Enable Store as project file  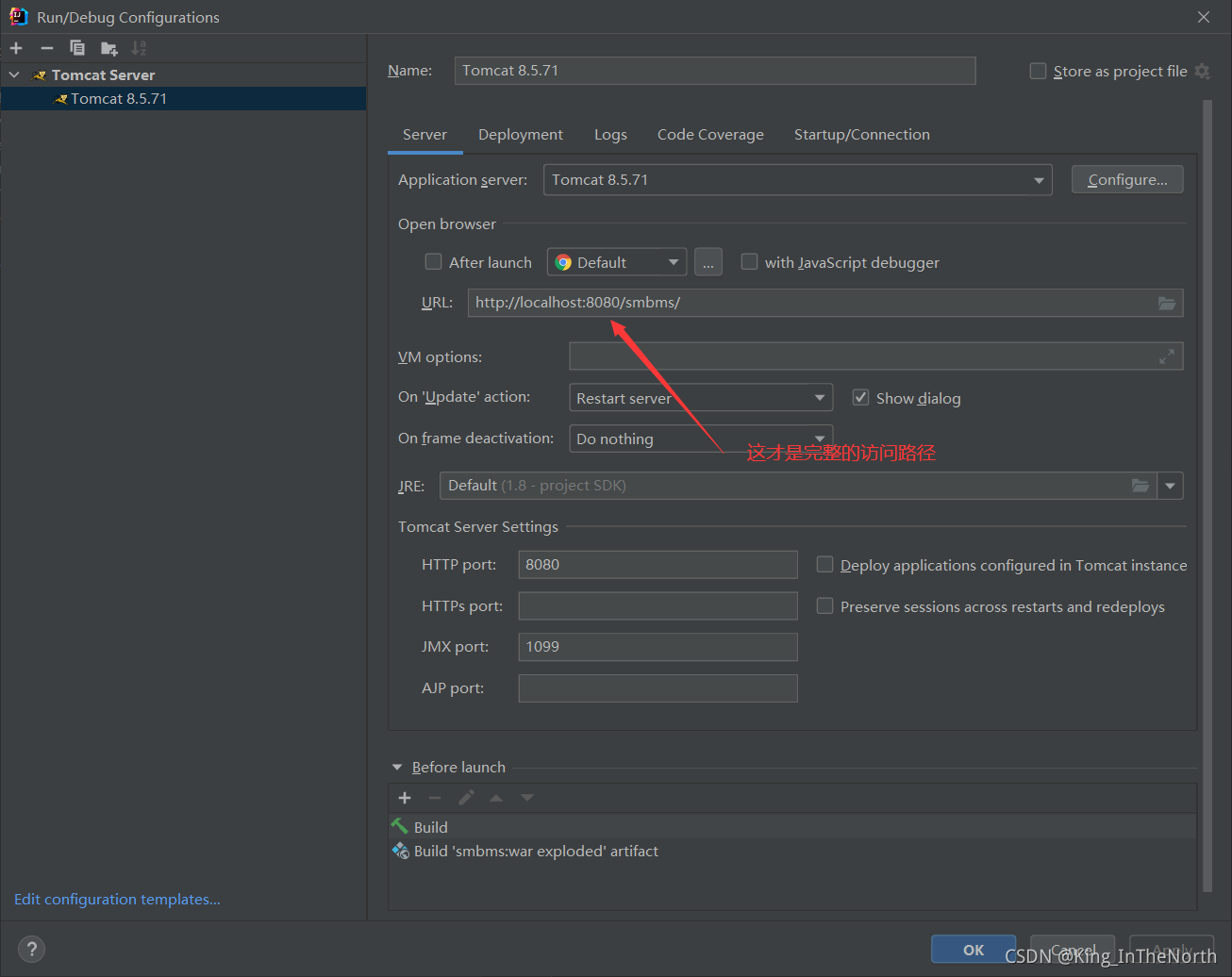pyautogui.click(x=1038, y=71)
